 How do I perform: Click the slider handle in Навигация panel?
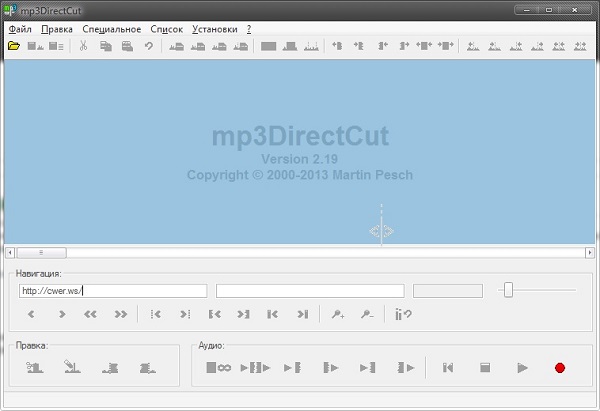(509, 290)
